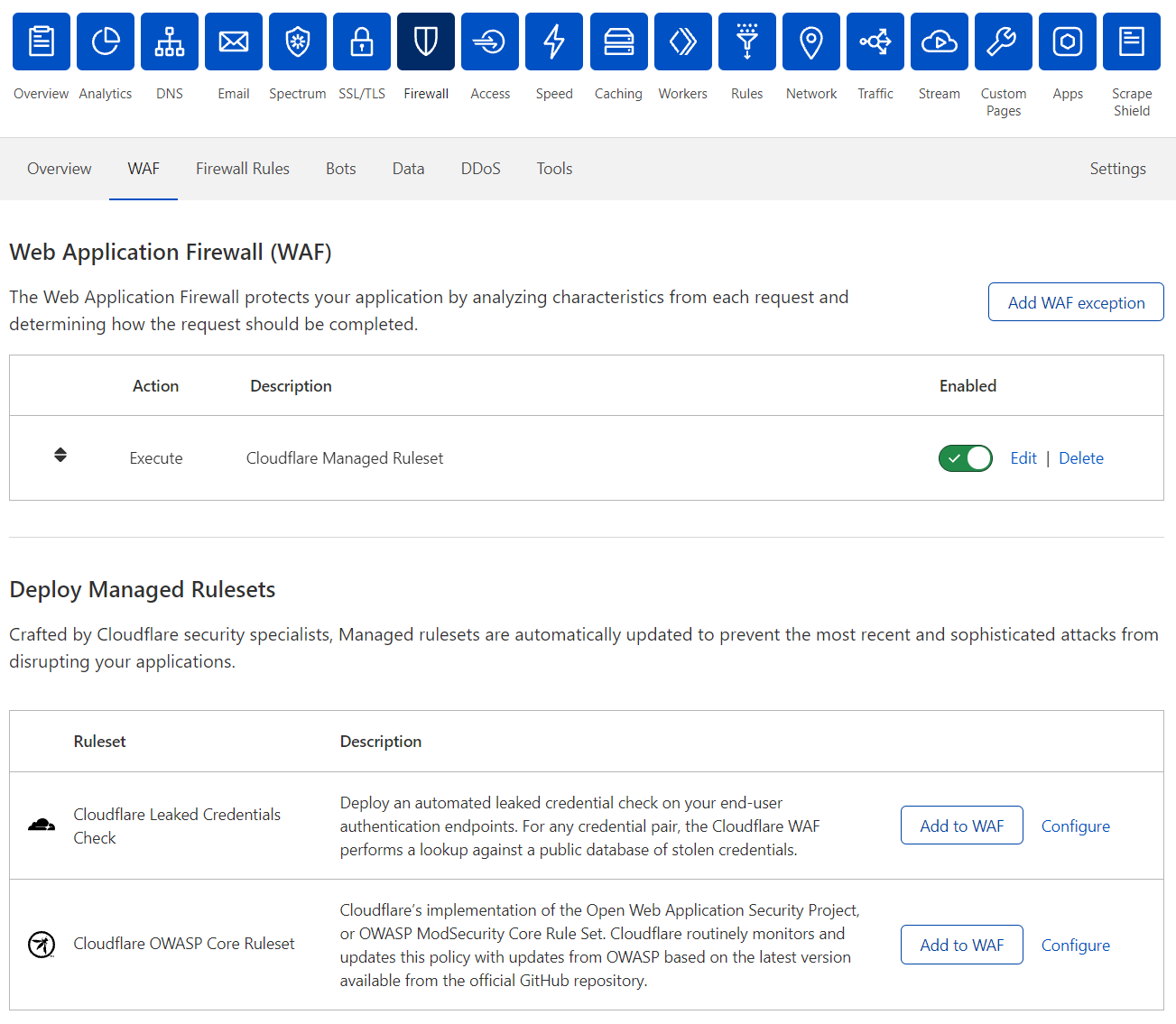Open the Email icon in the top navigation
The height and width of the screenshot is (1024, 1176).
coord(233,41)
